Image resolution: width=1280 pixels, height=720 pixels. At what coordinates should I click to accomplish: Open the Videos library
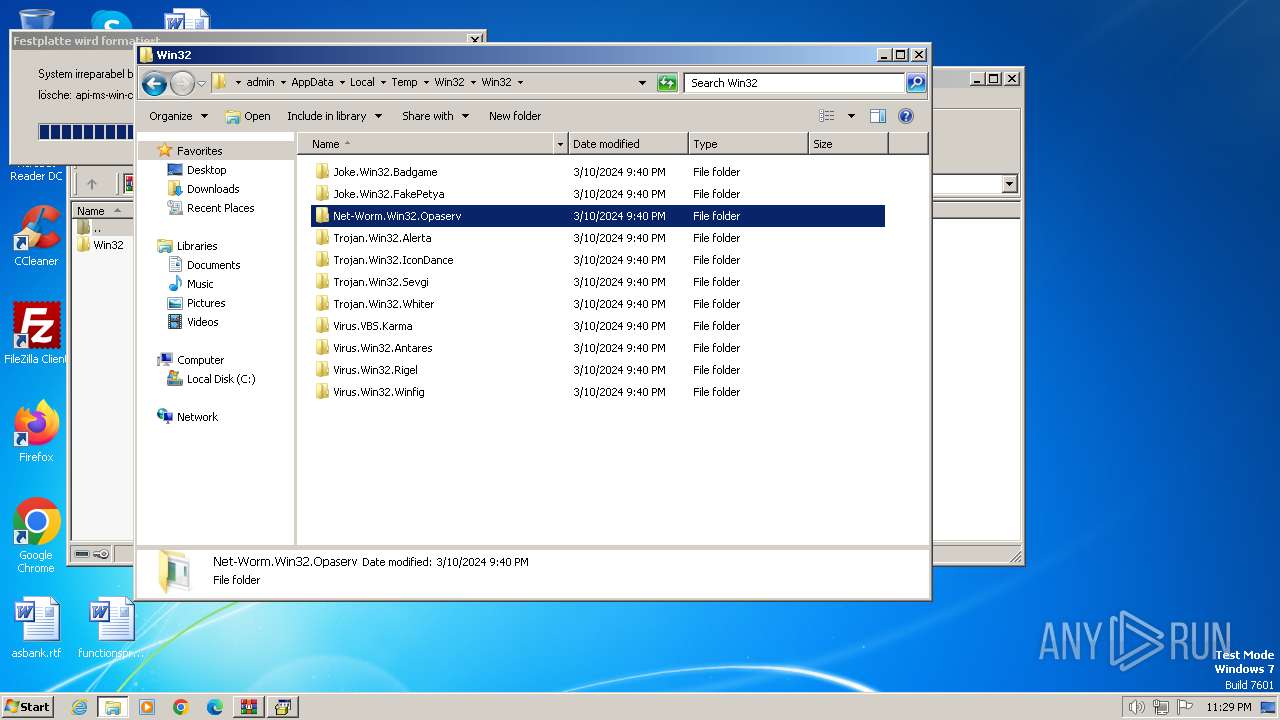coord(202,322)
